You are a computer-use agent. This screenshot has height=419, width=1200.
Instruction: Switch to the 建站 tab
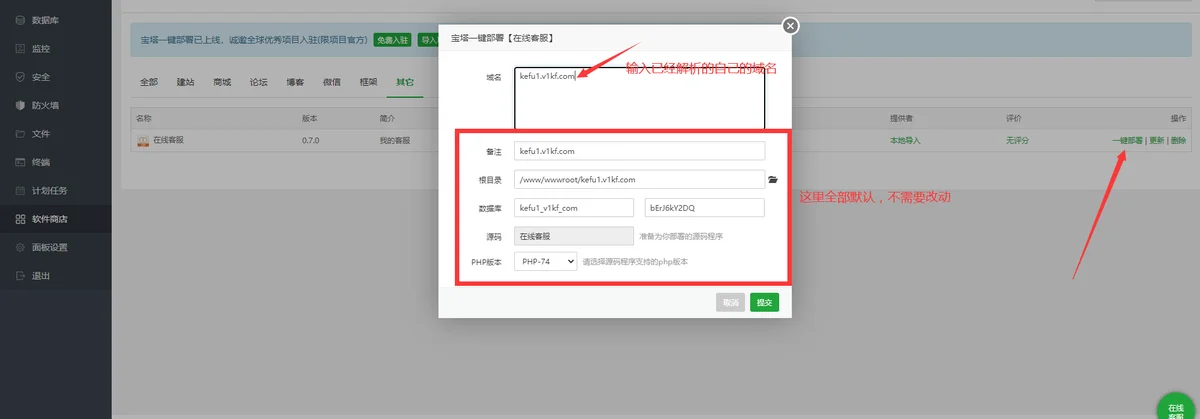(185, 82)
